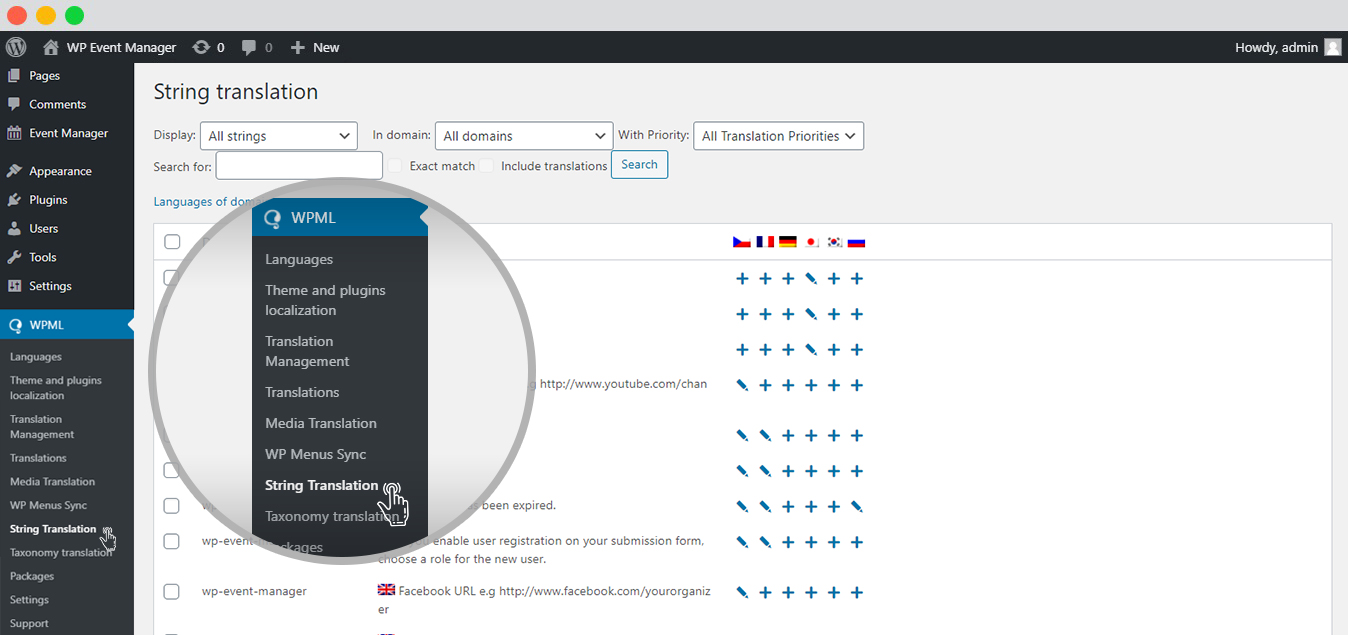Image resolution: width=1348 pixels, height=635 pixels.
Task: Expand All Translation Priorities dropdown
Action: click(778, 136)
